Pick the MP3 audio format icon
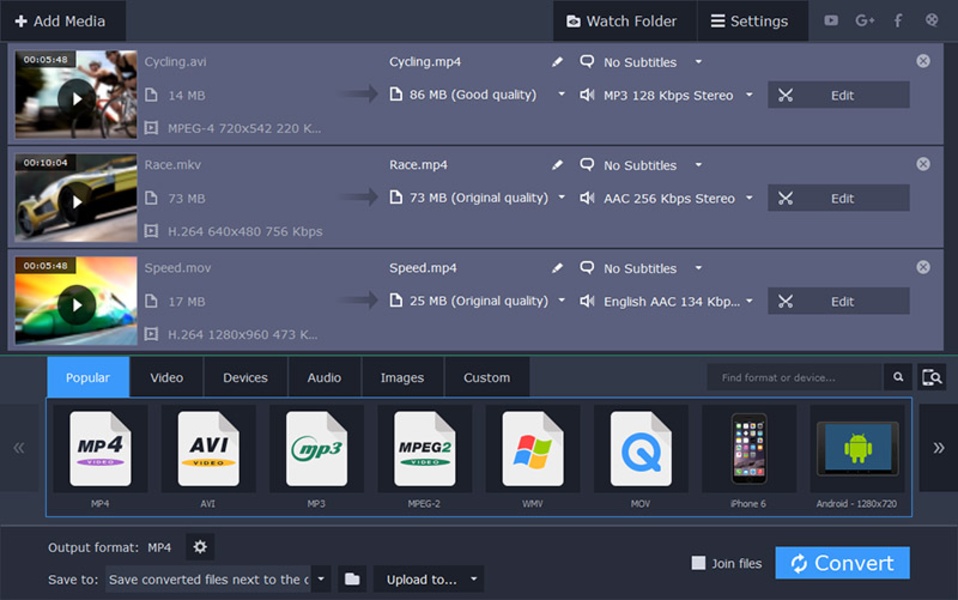 (x=316, y=449)
